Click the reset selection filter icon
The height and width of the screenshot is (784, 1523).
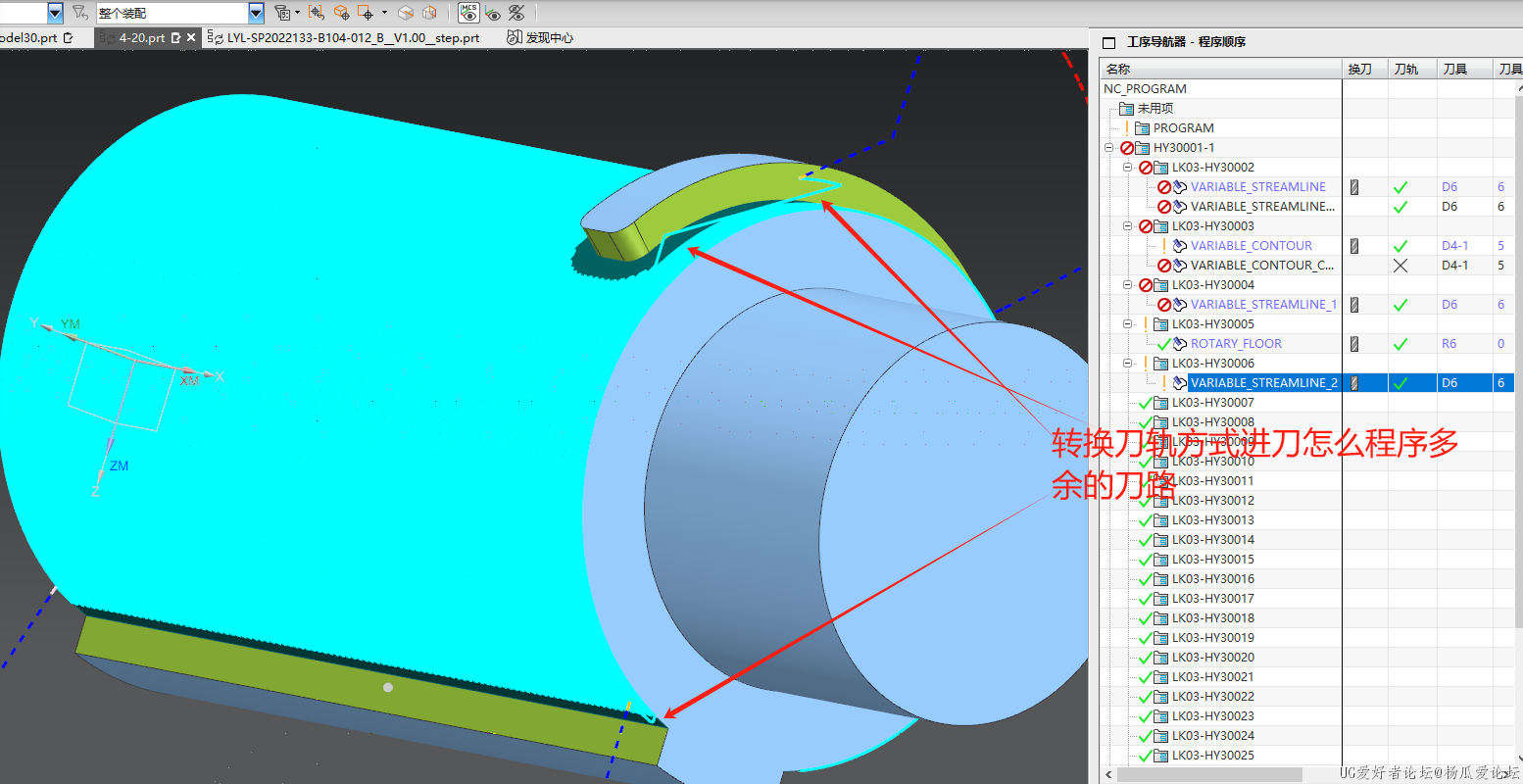coord(80,13)
